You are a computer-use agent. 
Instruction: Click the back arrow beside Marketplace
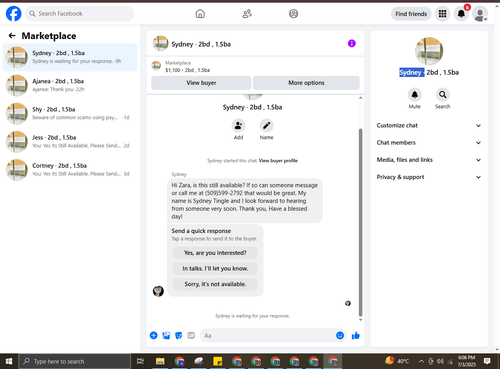tap(12, 36)
